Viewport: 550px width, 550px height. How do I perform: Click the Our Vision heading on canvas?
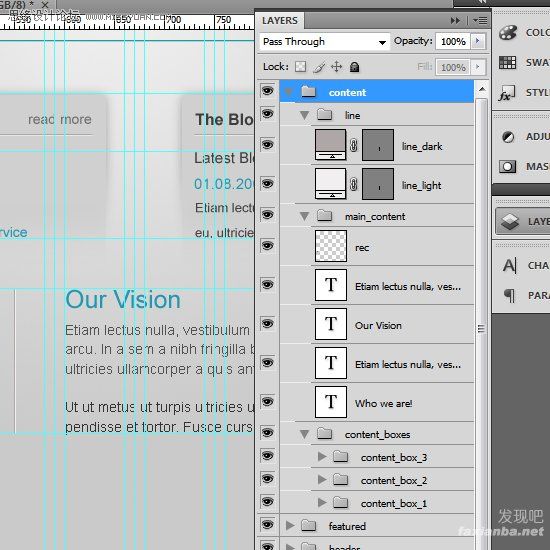pos(123,300)
